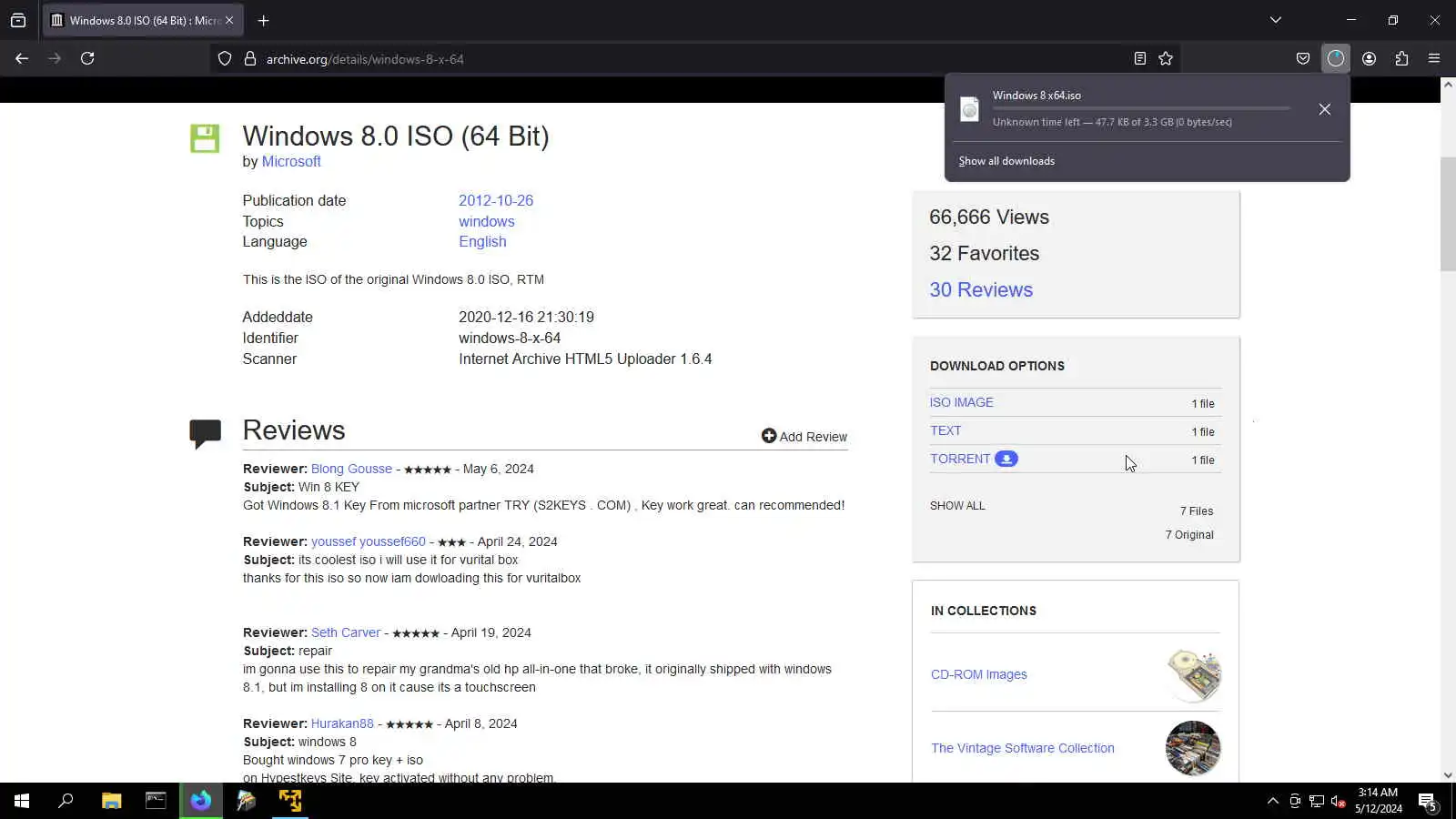
Task: Open reviewer Hurakan88 profile
Action: click(342, 723)
